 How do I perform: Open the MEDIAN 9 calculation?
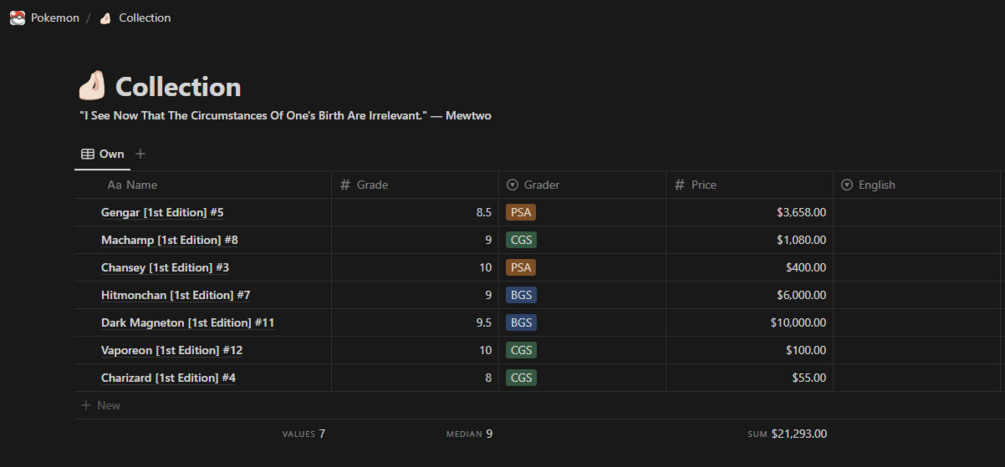(470, 434)
